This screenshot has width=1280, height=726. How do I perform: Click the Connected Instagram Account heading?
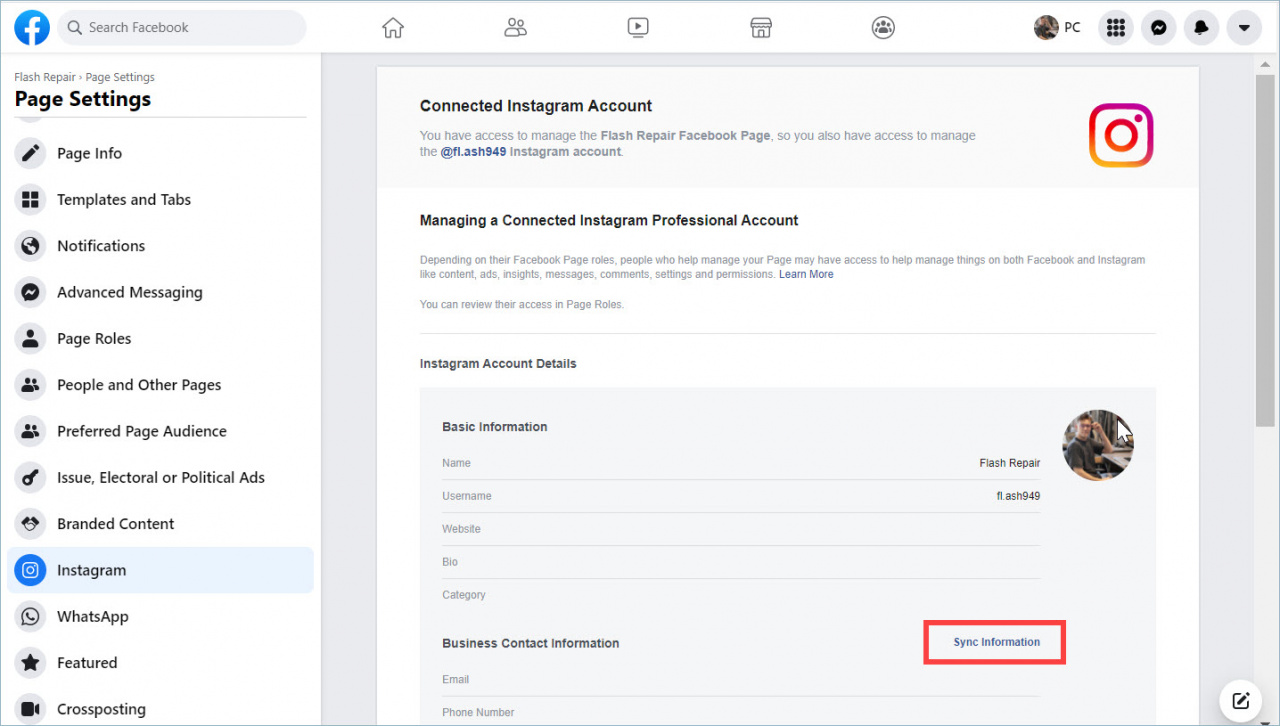point(536,106)
